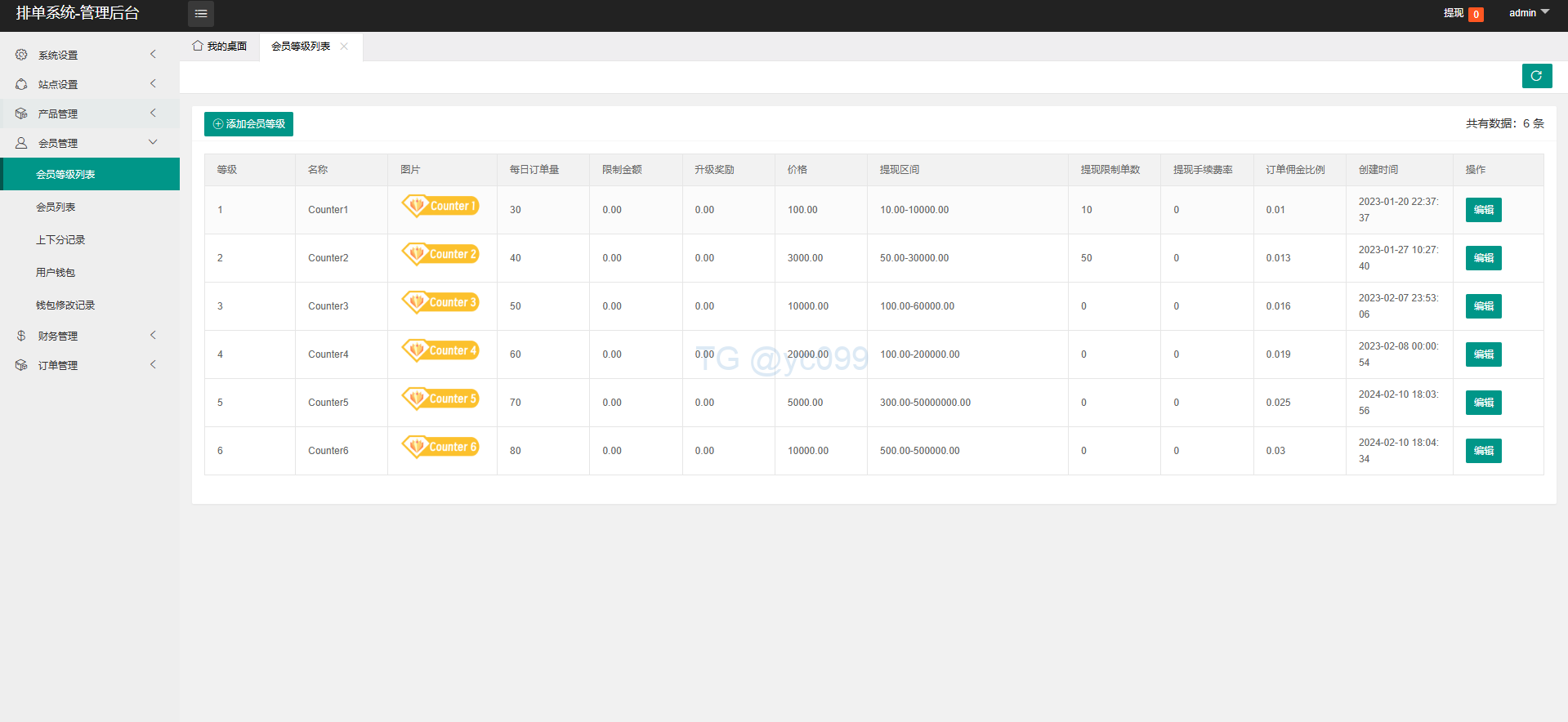Click the green refresh icon button

[x=1536, y=76]
